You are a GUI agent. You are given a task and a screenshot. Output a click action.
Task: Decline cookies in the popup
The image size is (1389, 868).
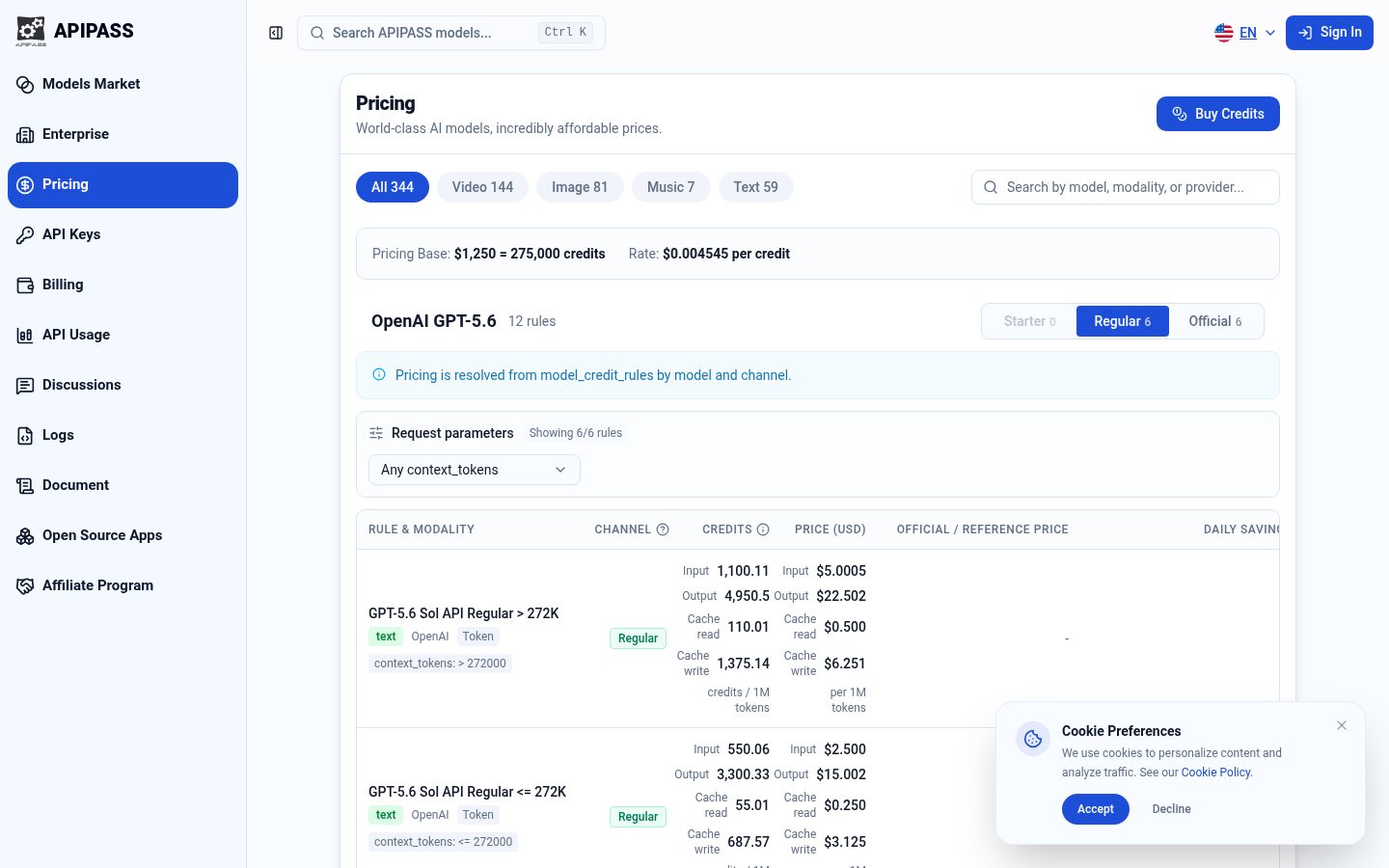[x=1171, y=809]
